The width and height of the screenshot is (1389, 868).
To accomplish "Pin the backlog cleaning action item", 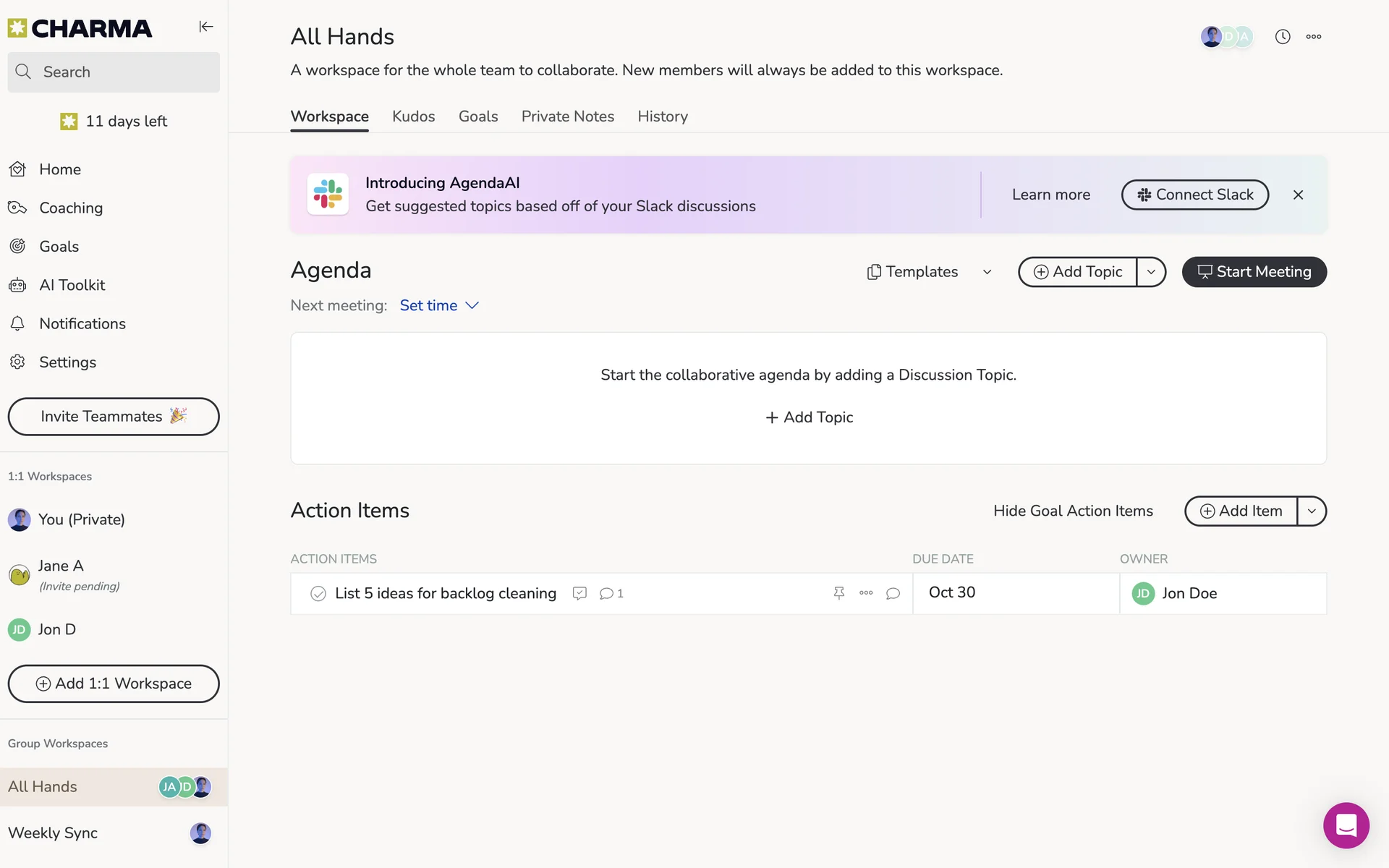I will tap(838, 593).
